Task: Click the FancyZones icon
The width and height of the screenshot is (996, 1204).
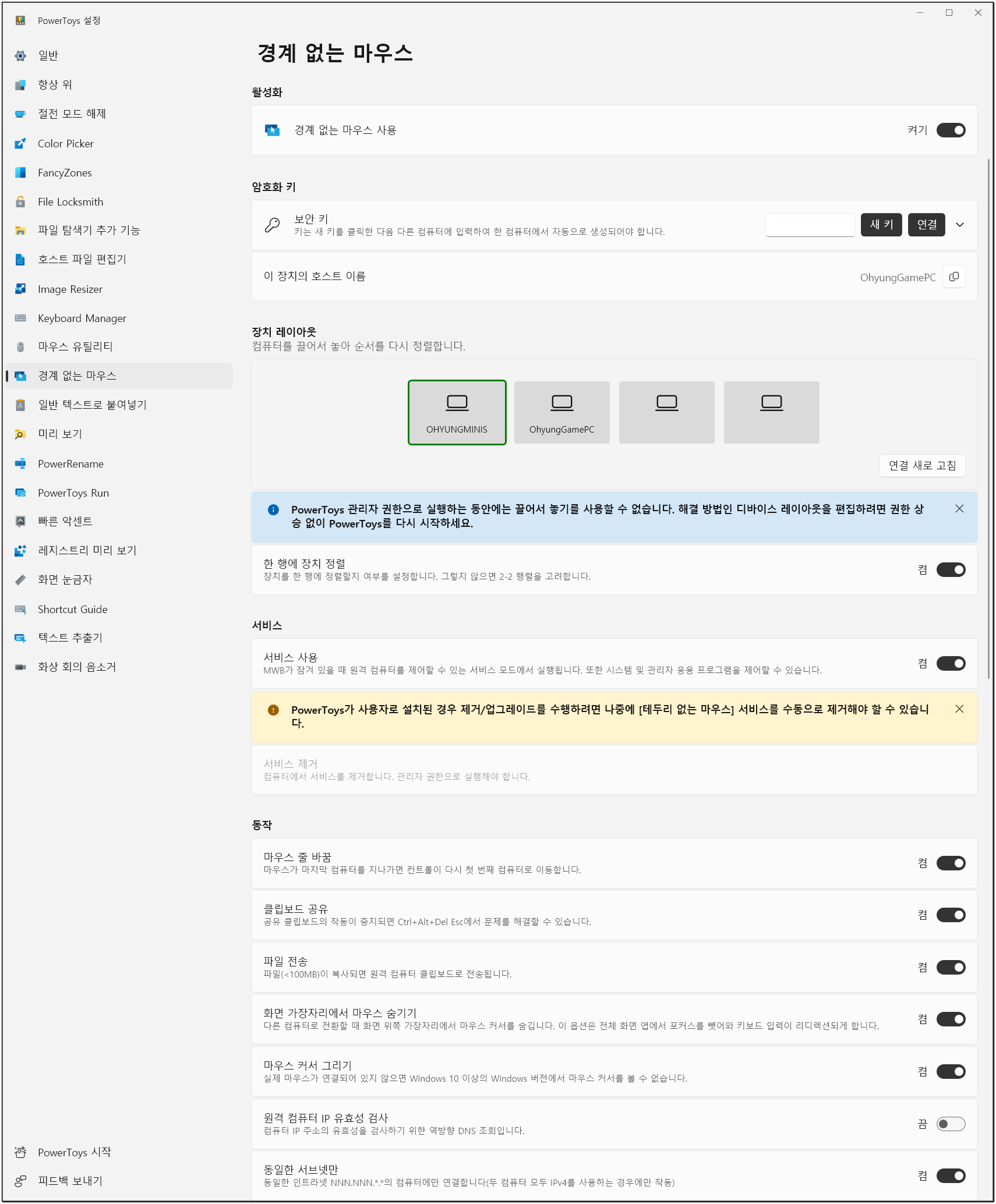Action: (20, 172)
